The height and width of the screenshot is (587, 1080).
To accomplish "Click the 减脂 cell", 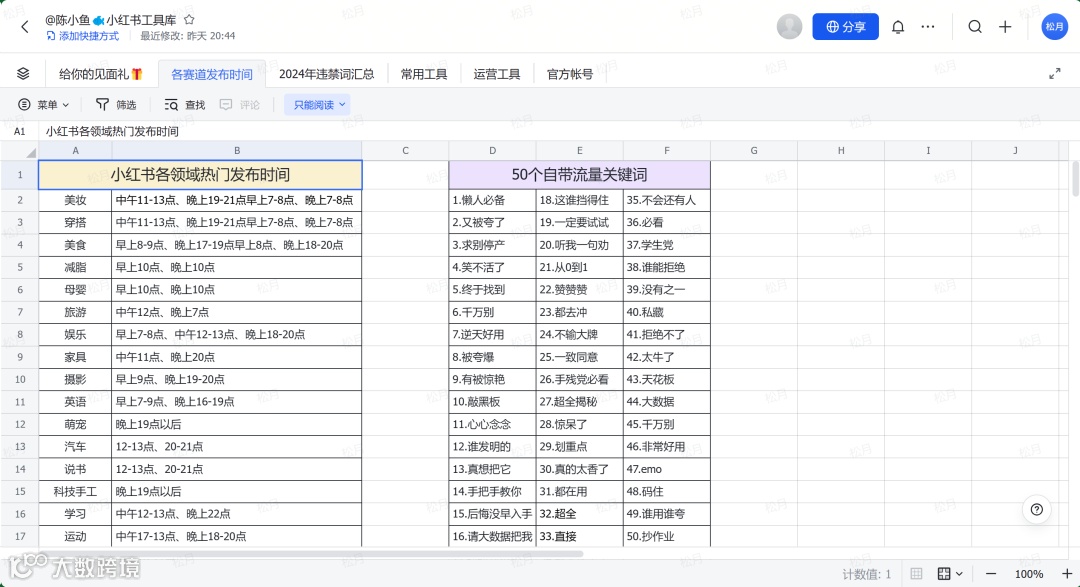I will coord(75,267).
